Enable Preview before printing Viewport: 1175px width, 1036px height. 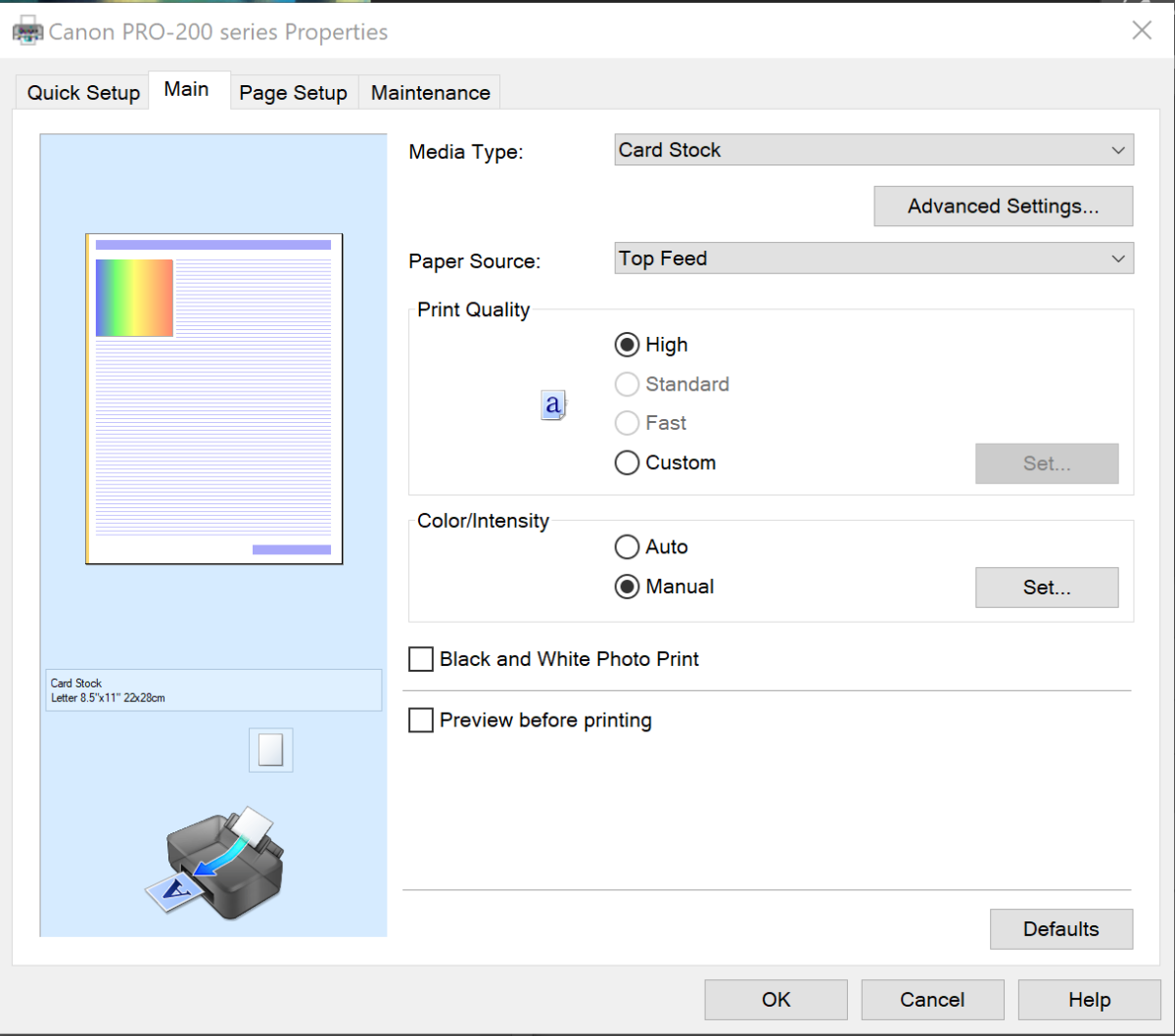(530, 720)
